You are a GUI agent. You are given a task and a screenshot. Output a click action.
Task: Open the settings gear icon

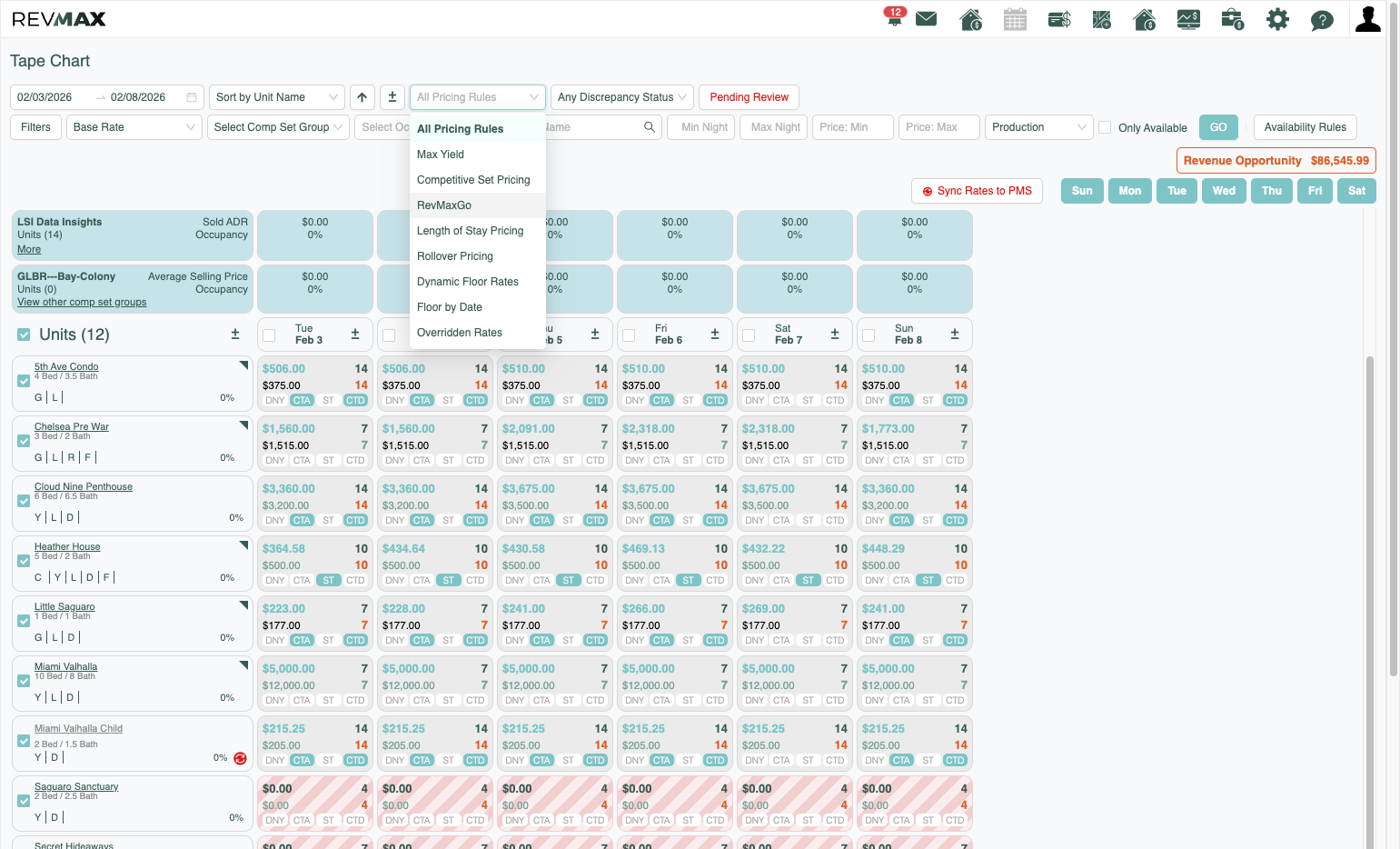pyautogui.click(x=1277, y=19)
